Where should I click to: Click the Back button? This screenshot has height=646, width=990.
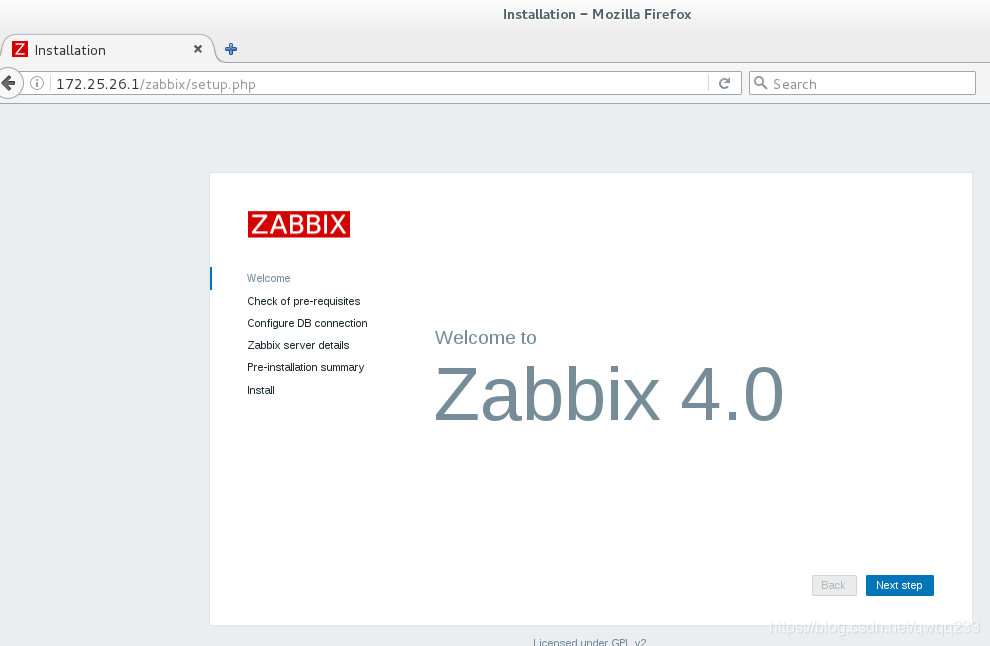point(834,585)
